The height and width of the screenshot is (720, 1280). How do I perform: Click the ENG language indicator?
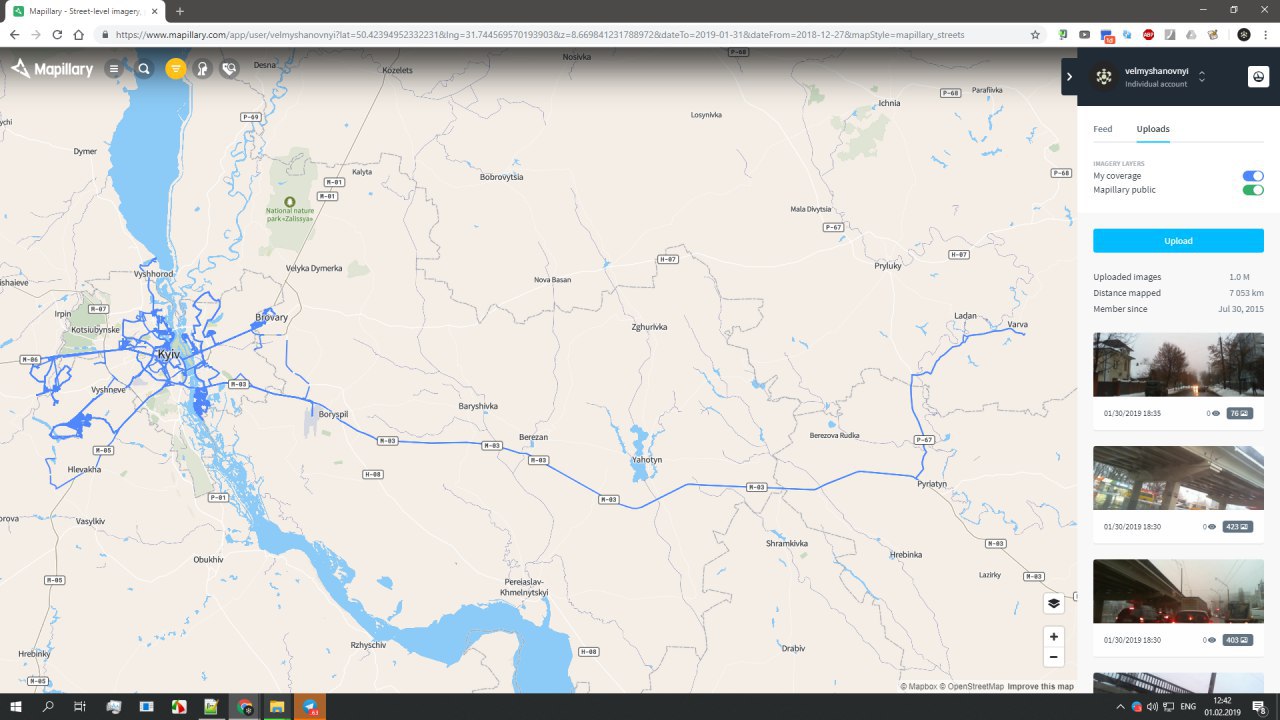pyautogui.click(x=1189, y=707)
